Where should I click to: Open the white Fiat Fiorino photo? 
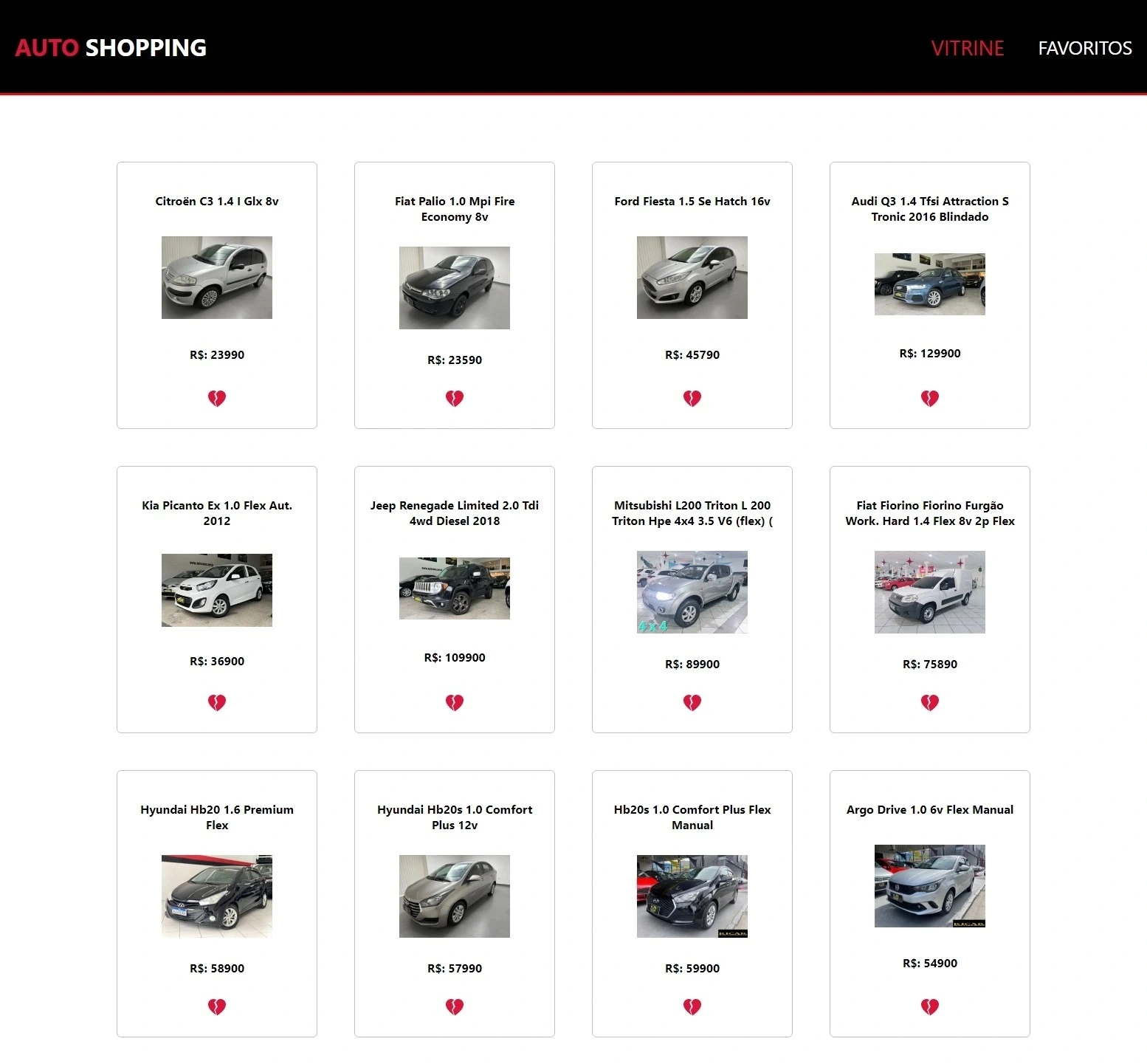pyautogui.click(x=930, y=592)
